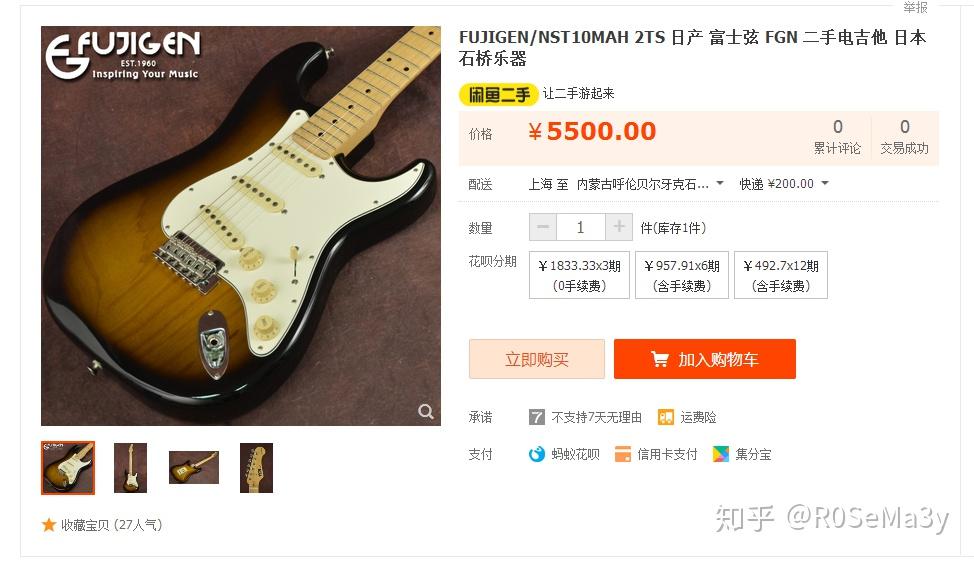Select the ¥1833.33x3期 installment option
Viewport: 974px width, 562px height.
tap(580, 275)
